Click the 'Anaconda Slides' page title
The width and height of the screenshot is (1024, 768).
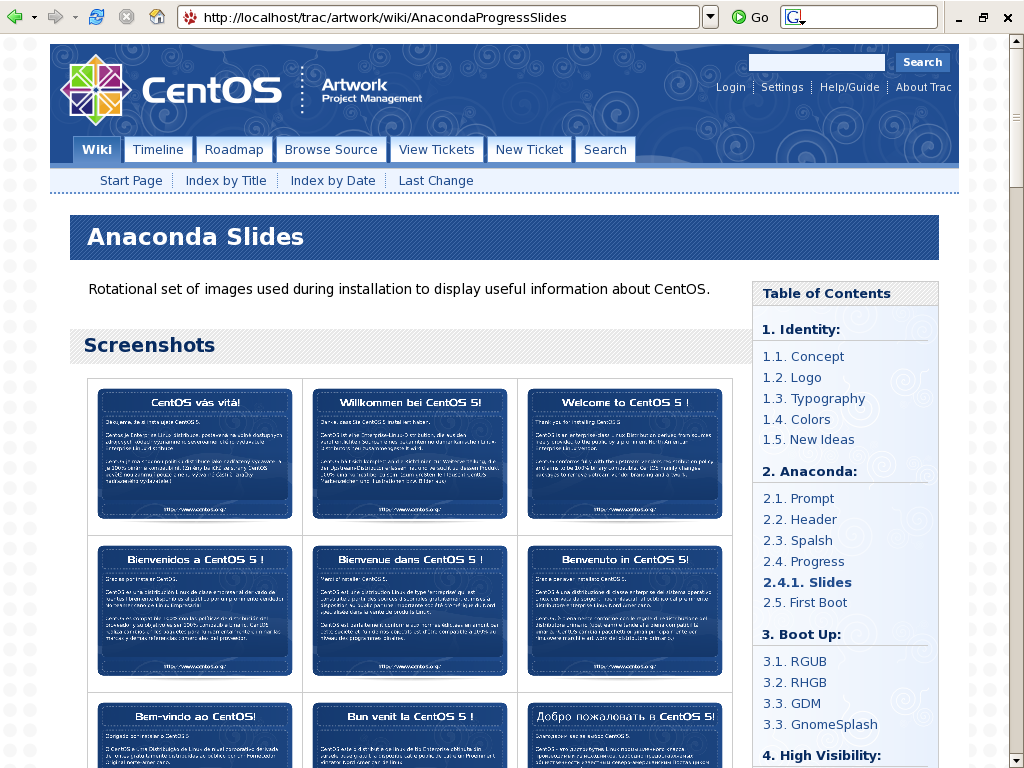[x=195, y=236]
